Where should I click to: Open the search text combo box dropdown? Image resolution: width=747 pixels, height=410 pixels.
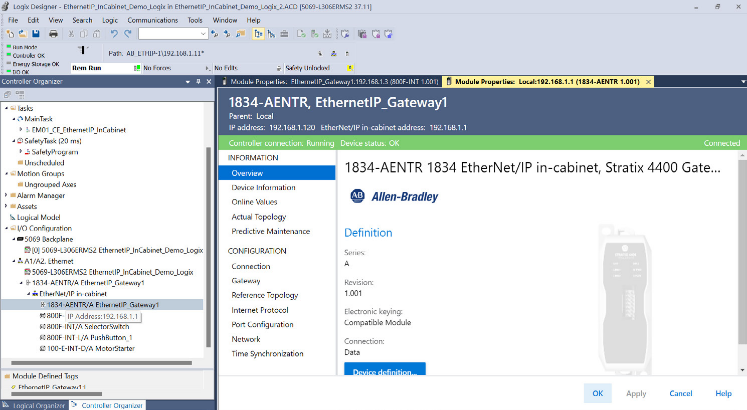click(x=203, y=34)
